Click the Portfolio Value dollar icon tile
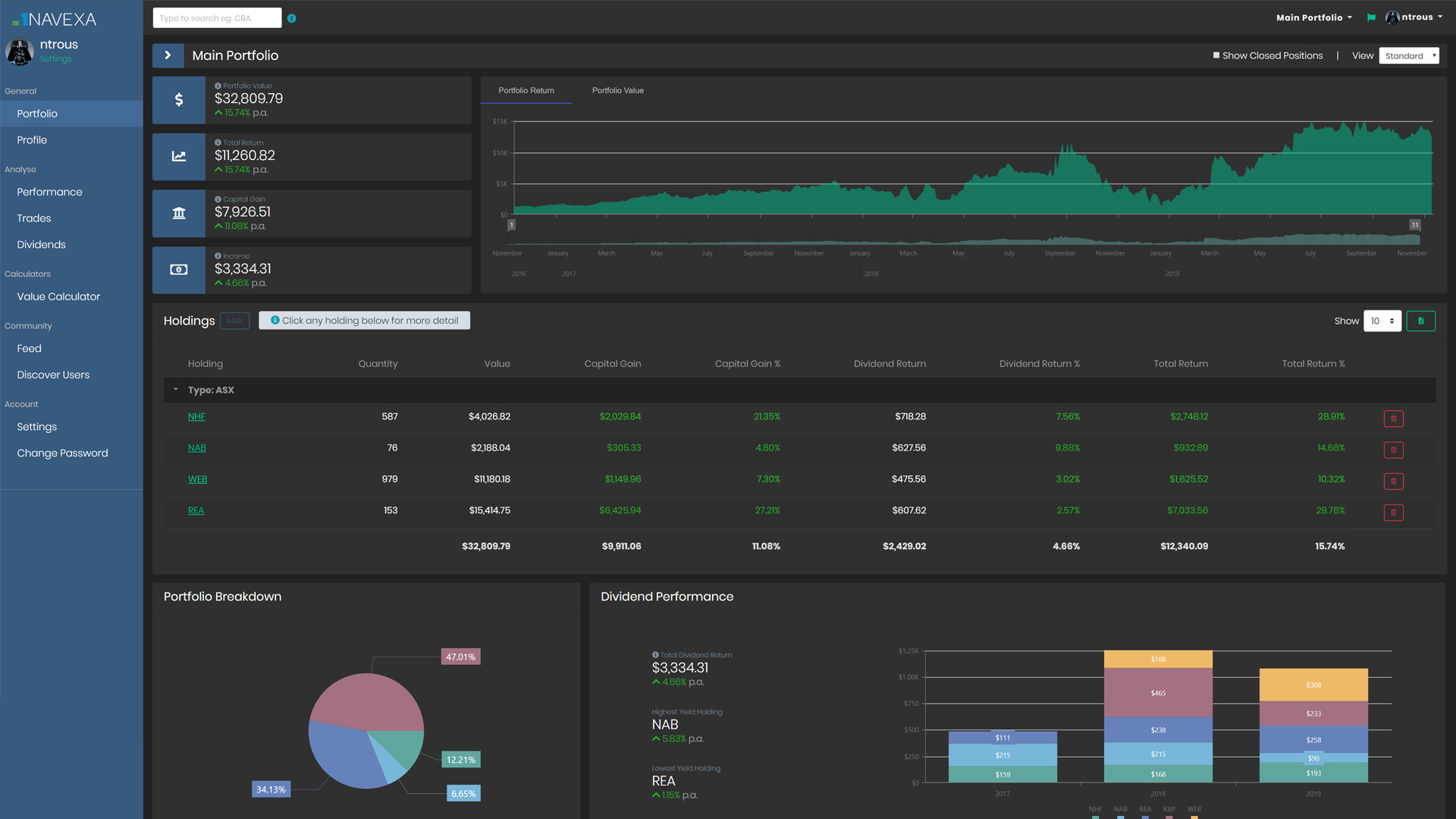Viewport: 1456px width, 819px height. pyautogui.click(x=179, y=99)
